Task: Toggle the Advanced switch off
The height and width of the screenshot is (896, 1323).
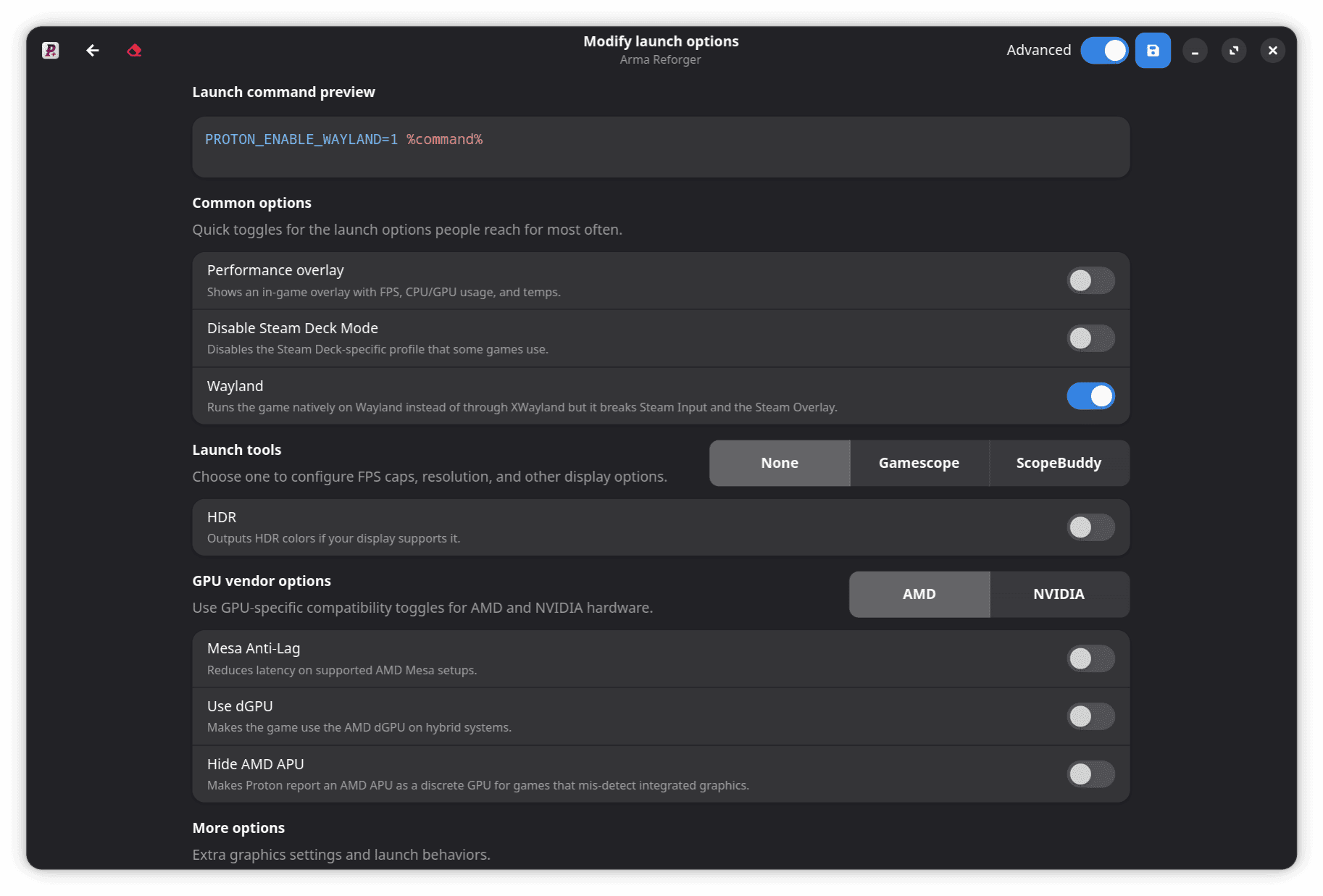Action: point(1104,50)
